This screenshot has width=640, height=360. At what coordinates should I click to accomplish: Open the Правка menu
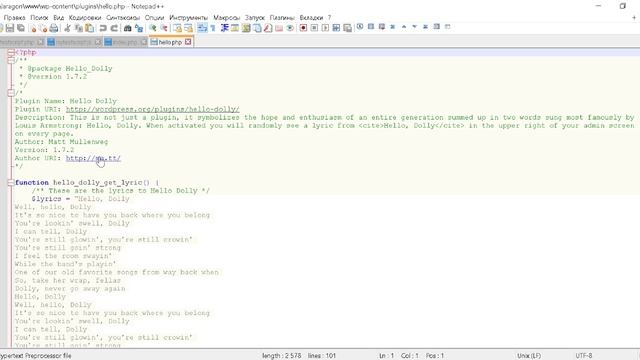(14, 18)
